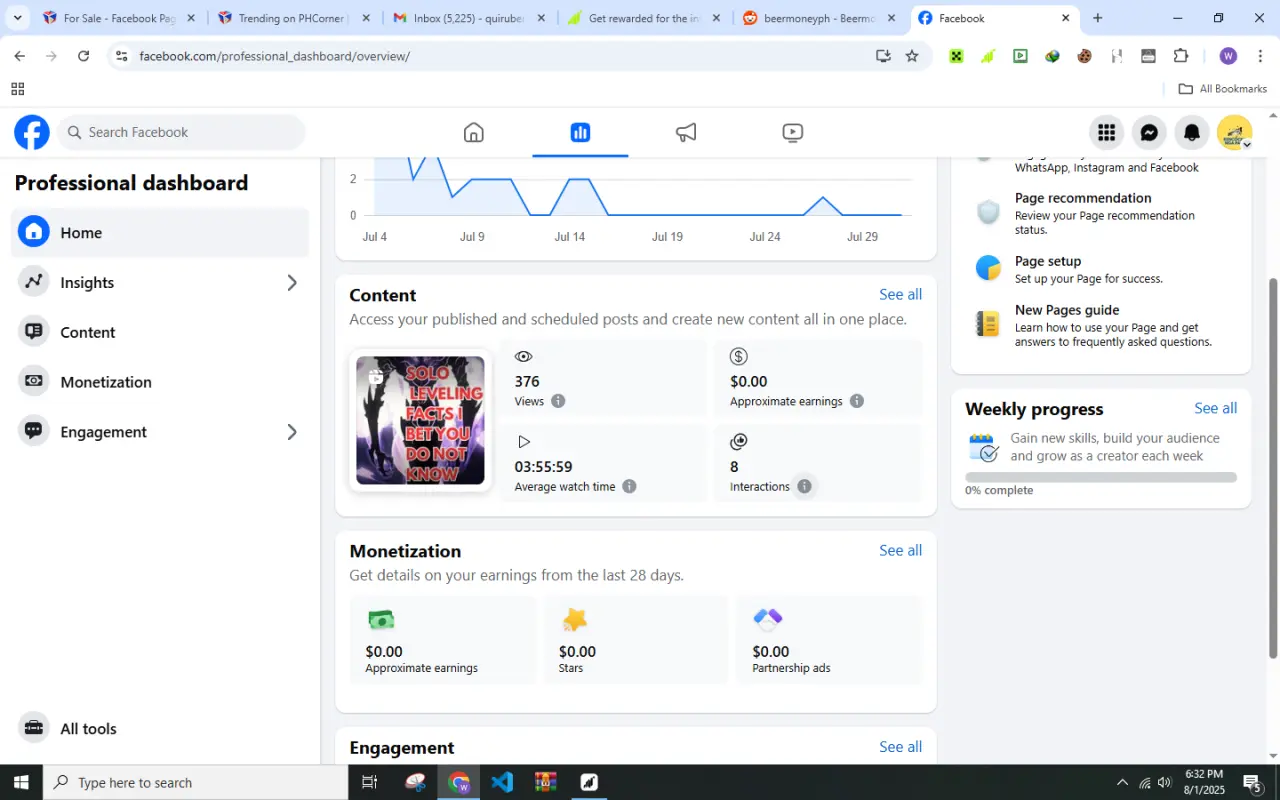Switch to For Sale - Facebook Pages tab
Image resolution: width=1280 pixels, height=800 pixels.
[118, 18]
